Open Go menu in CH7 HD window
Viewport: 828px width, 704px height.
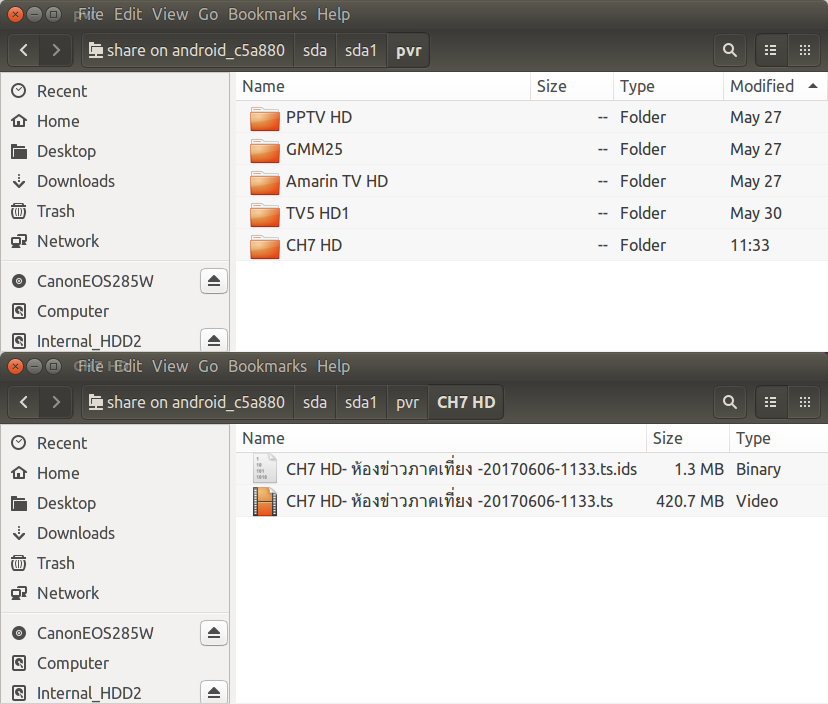208,367
